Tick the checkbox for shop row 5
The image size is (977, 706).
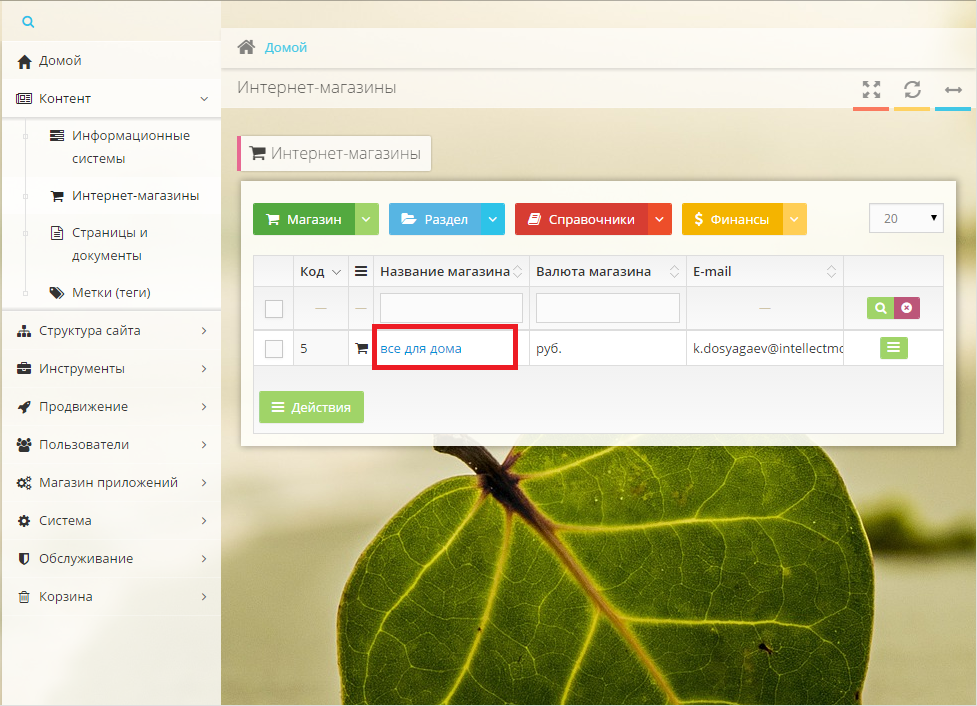(x=274, y=348)
